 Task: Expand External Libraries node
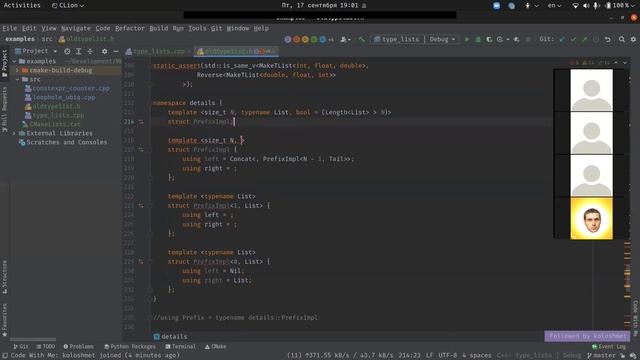[x=14, y=133]
